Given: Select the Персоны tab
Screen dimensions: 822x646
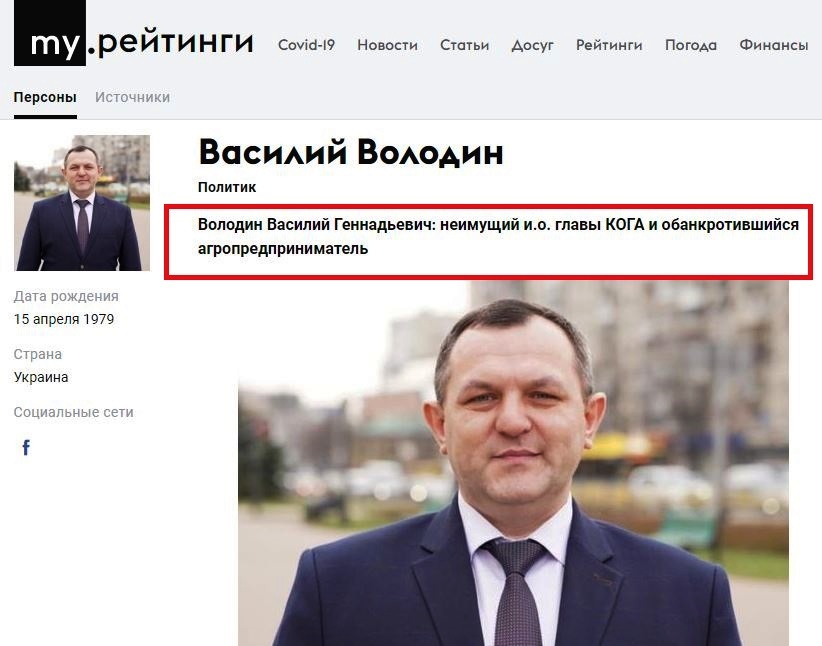Looking at the screenshot, I should click(x=45, y=98).
